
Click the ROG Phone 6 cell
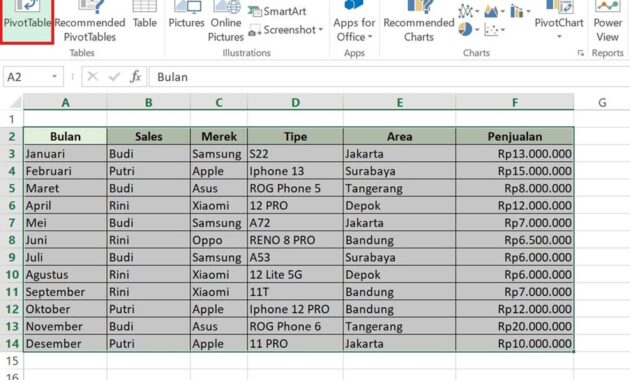295,327
